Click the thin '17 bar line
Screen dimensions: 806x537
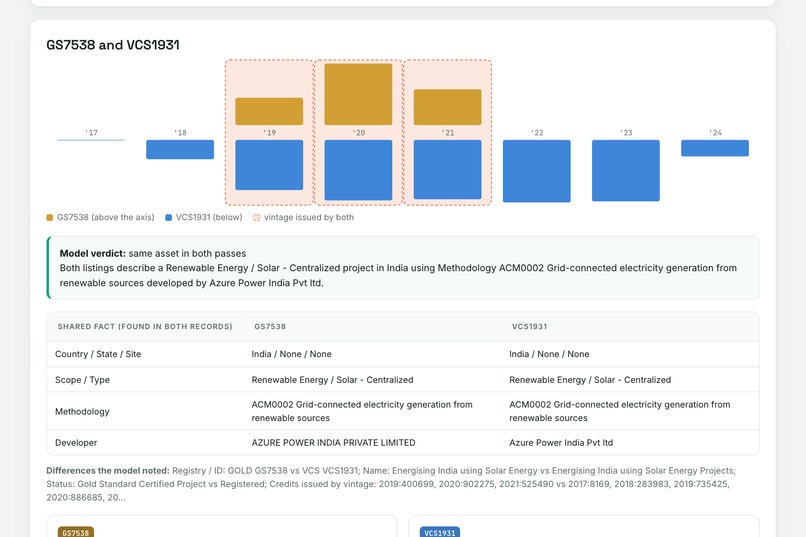[91, 140]
